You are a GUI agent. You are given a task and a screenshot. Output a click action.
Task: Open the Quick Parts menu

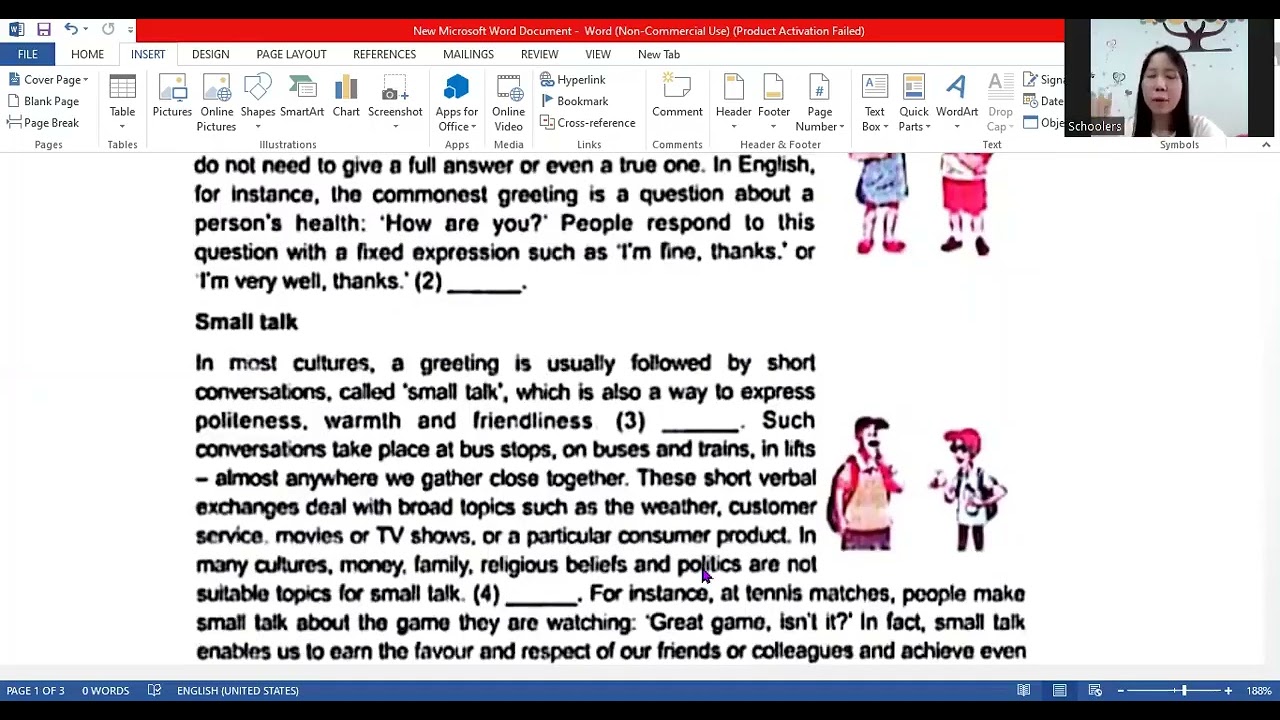point(913,102)
